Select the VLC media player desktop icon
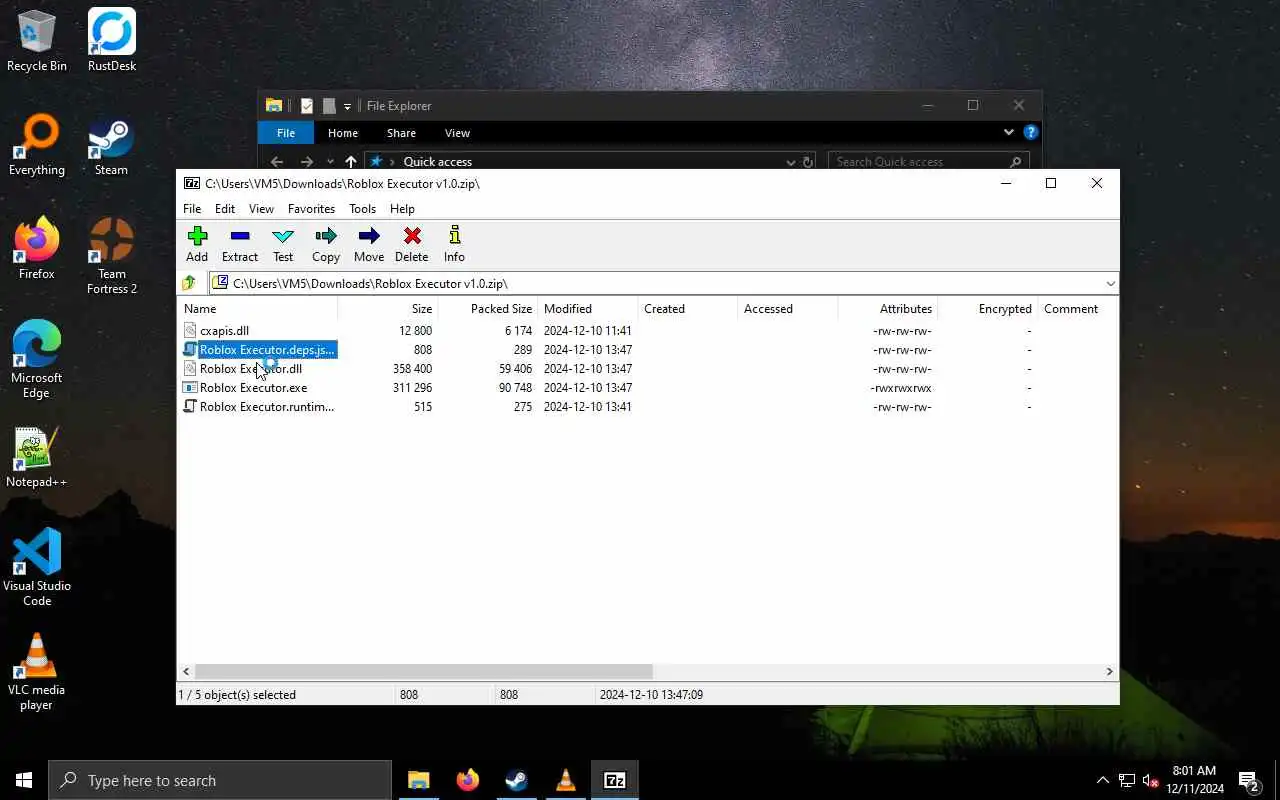The width and height of the screenshot is (1280, 800). tap(37, 672)
